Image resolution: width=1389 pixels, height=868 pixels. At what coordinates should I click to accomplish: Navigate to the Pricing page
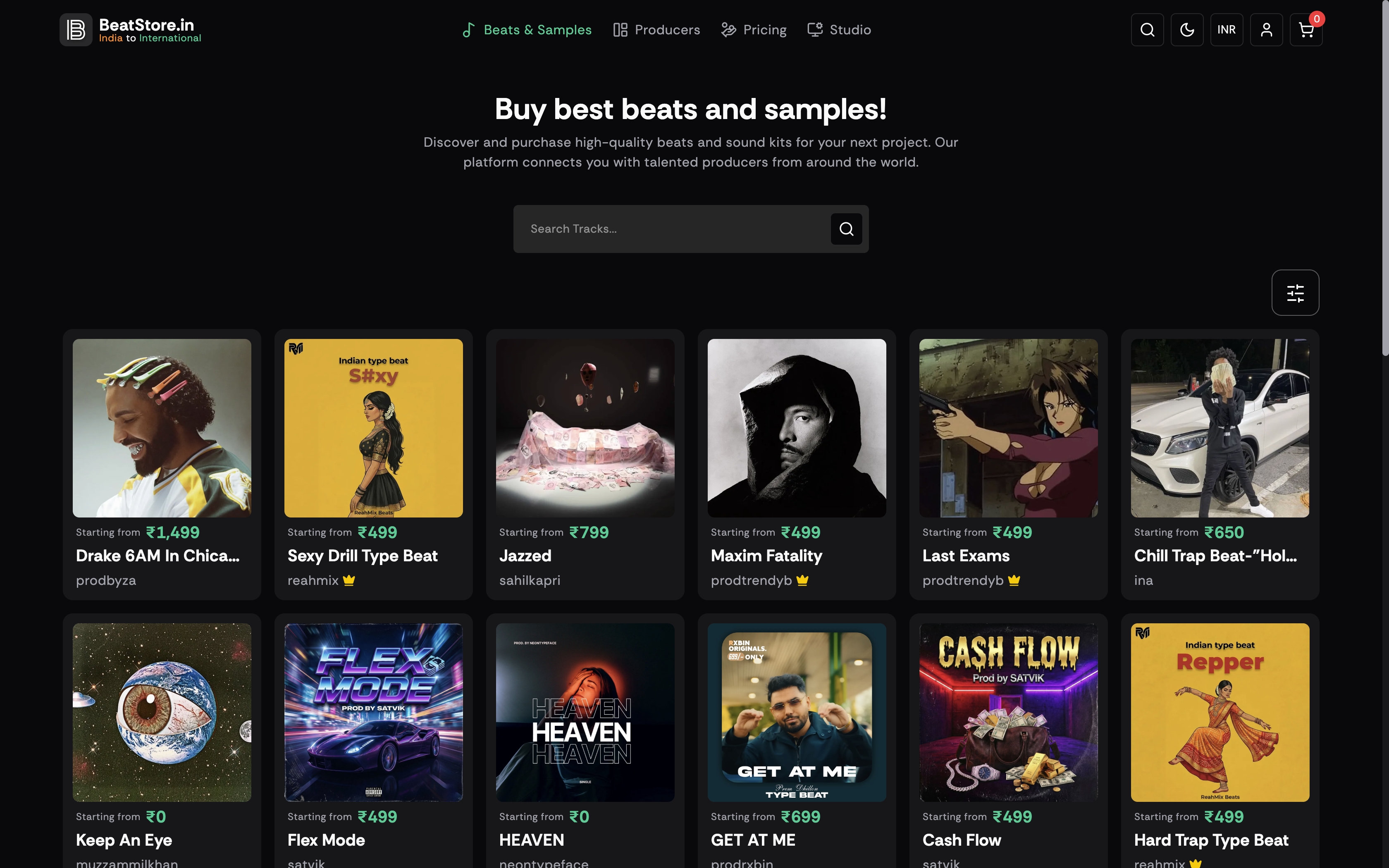coord(754,30)
